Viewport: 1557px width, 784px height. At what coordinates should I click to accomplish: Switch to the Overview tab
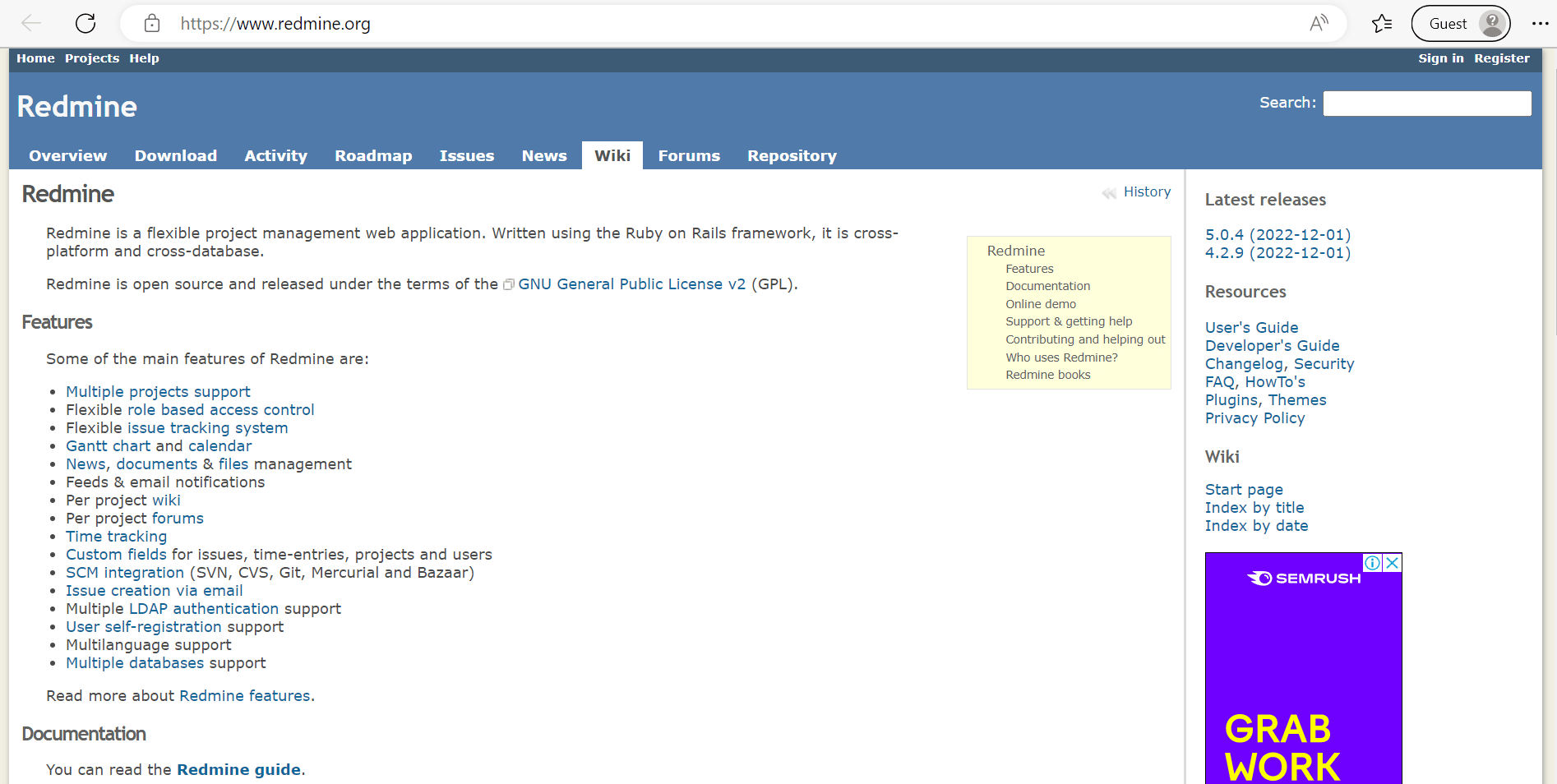coord(67,155)
